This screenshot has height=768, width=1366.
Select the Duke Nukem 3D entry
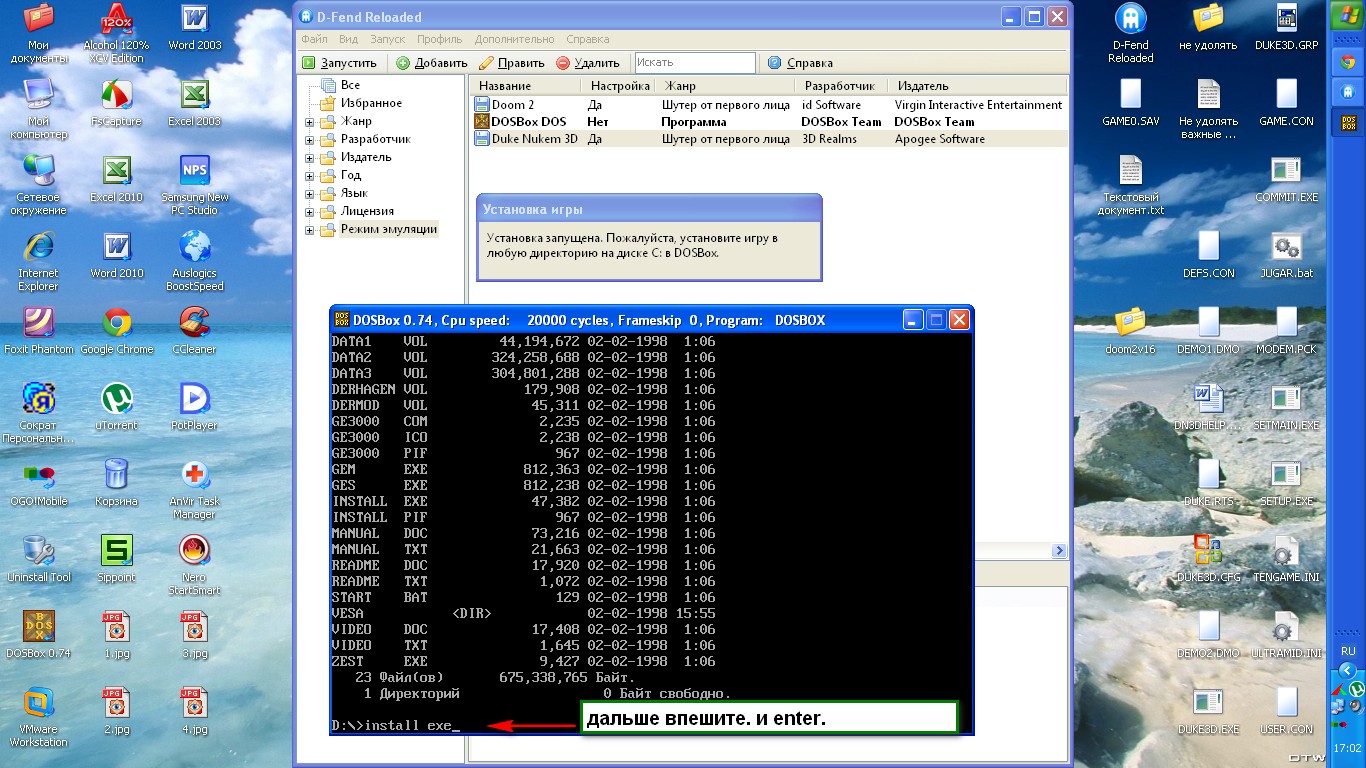pos(534,139)
